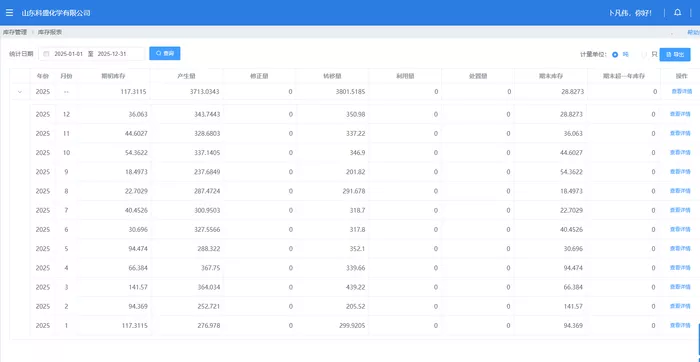The image size is (700, 362).
Task: Click the 期初库存 column header
Action: coord(113,76)
